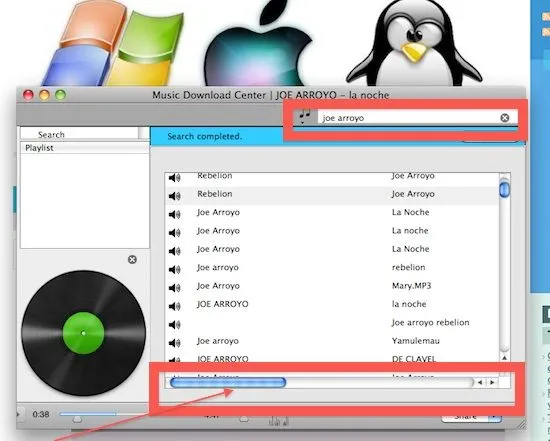Clear the joe arroyo search text
The height and width of the screenshot is (441, 550).
504,118
